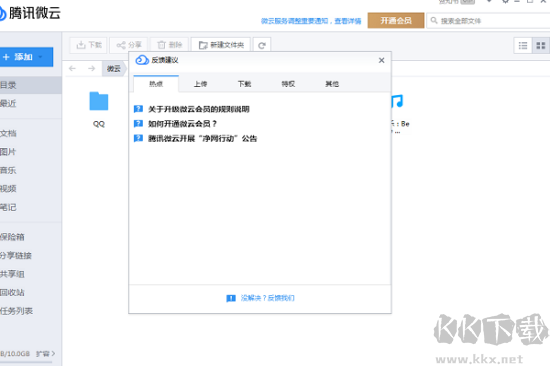Expand the 添加 dropdown arrow
This screenshot has height=366, width=550.
(x=41, y=57)
